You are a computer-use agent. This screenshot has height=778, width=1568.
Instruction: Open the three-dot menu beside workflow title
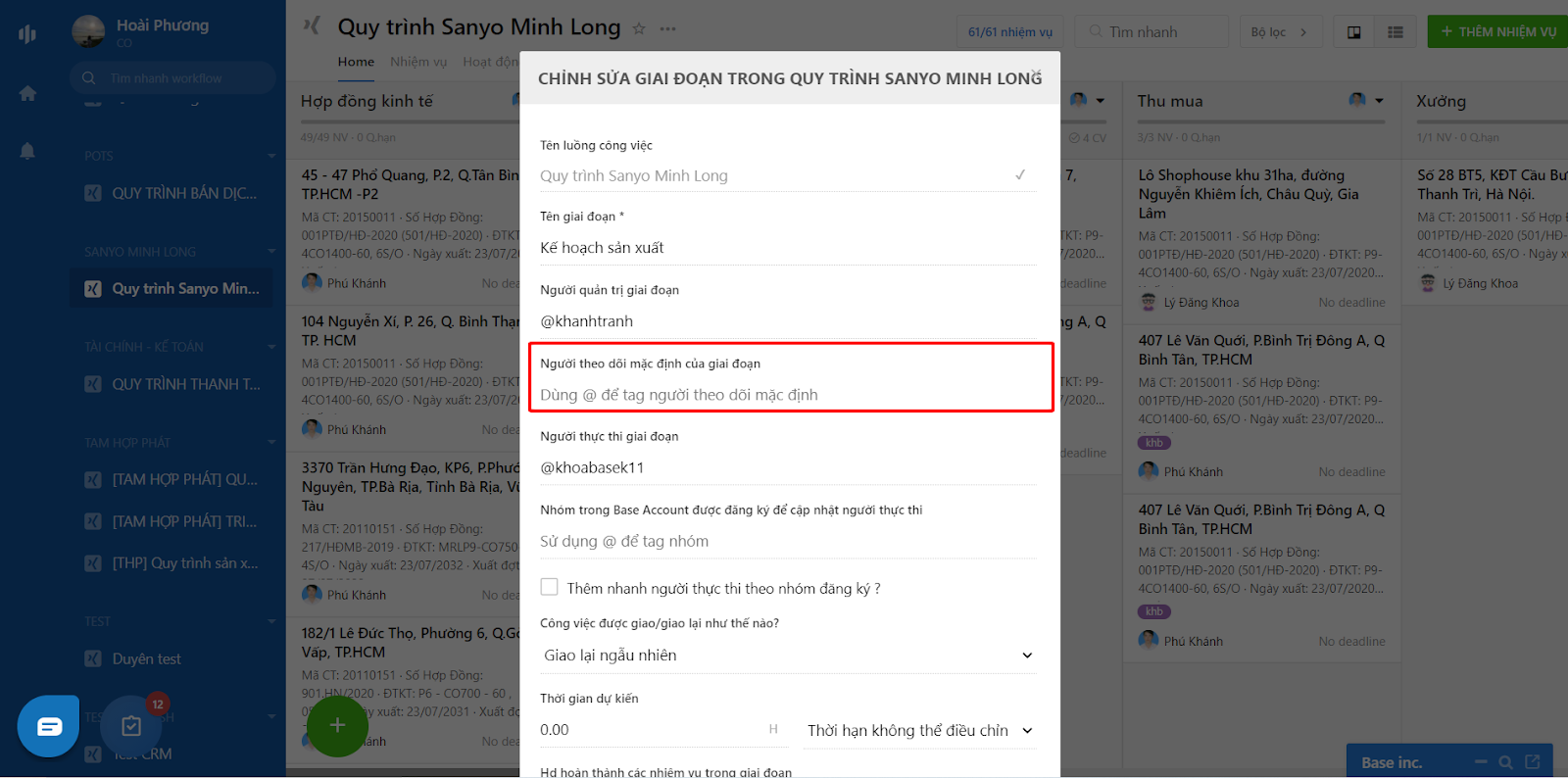[668, 28]
